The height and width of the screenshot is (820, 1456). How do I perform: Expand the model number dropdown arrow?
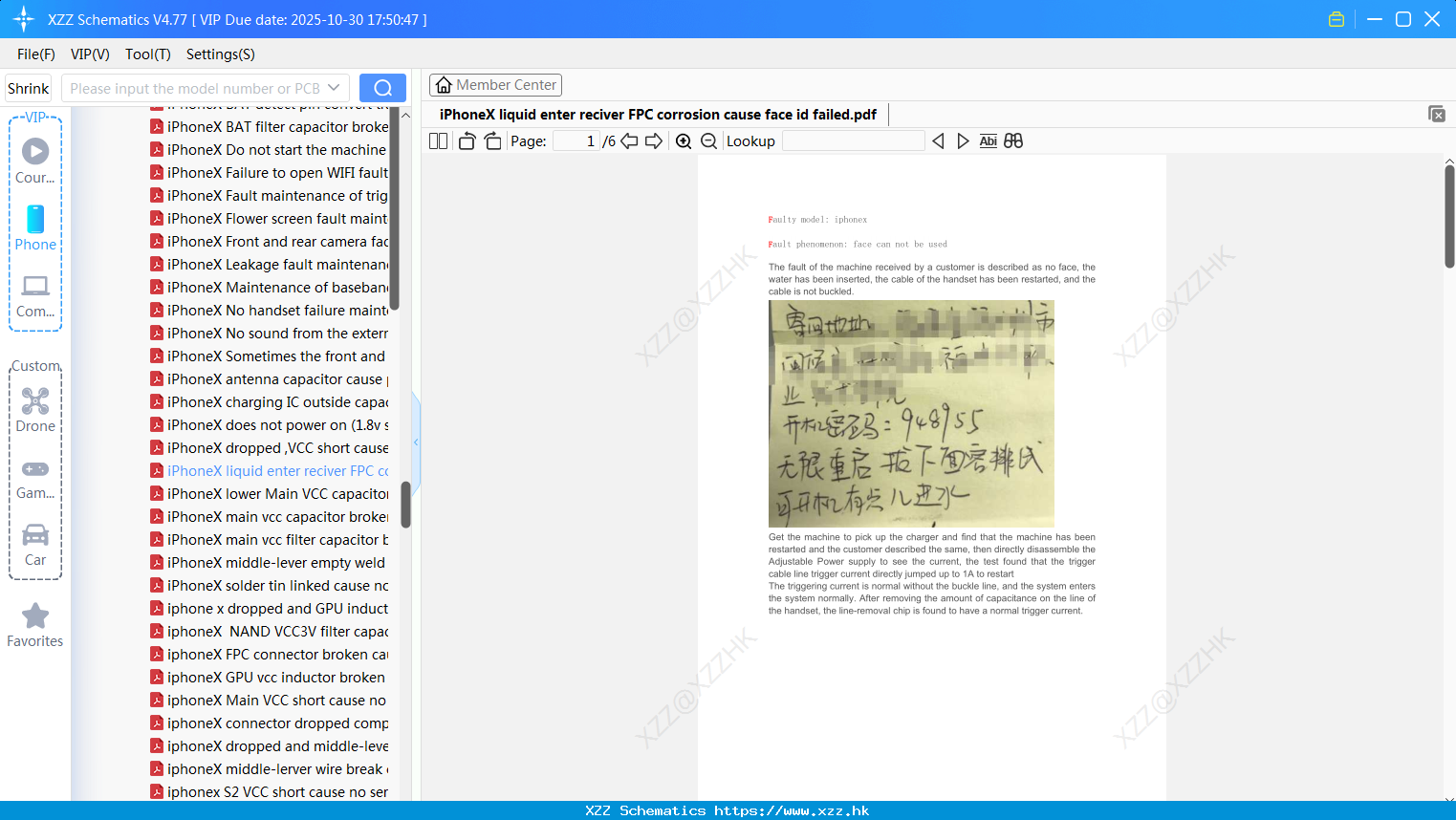click(x=334, y=88)
